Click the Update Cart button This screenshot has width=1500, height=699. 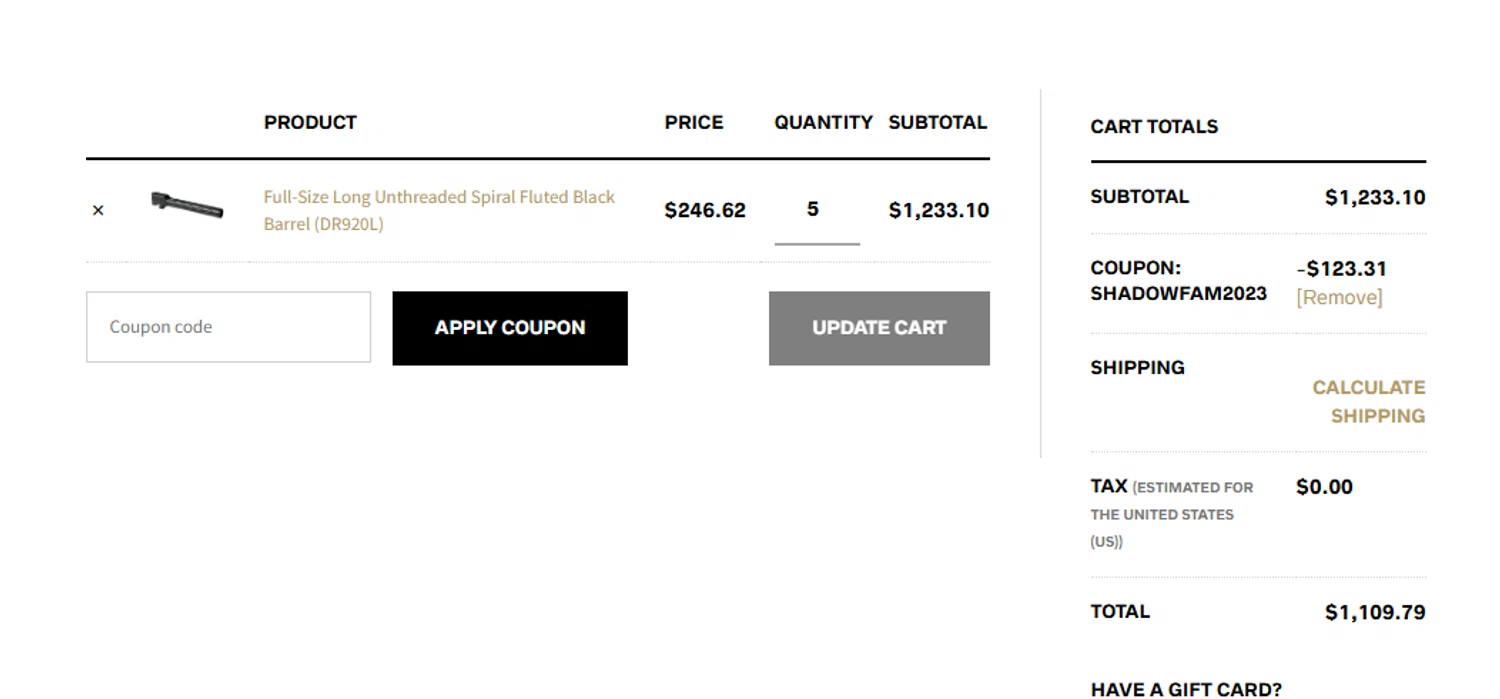click(879, 328)
